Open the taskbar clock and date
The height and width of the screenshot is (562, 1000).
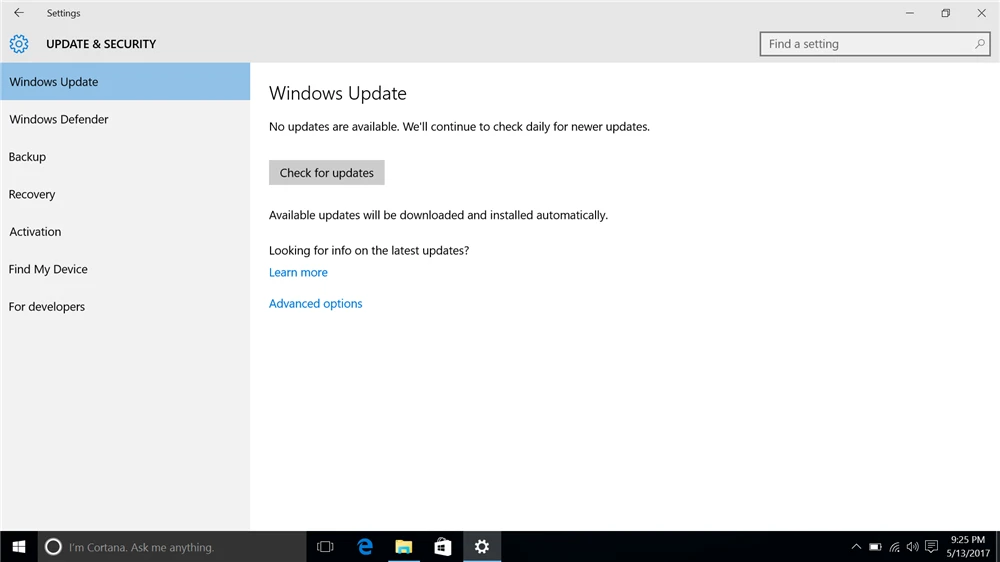click(x=968, y=547)
